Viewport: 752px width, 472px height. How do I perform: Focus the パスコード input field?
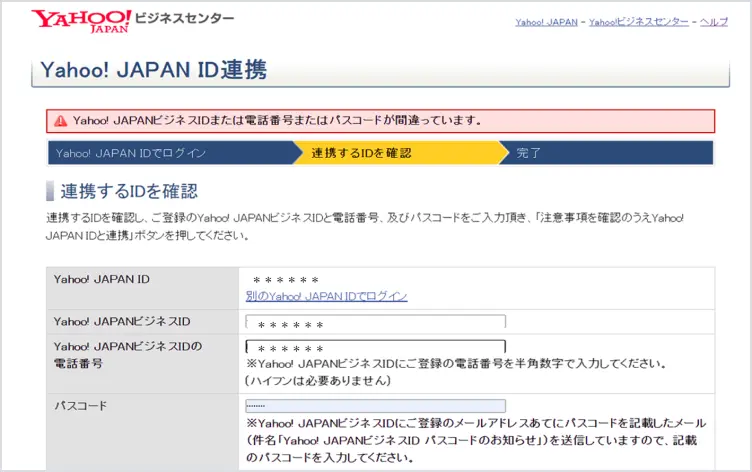click(376, 406)
